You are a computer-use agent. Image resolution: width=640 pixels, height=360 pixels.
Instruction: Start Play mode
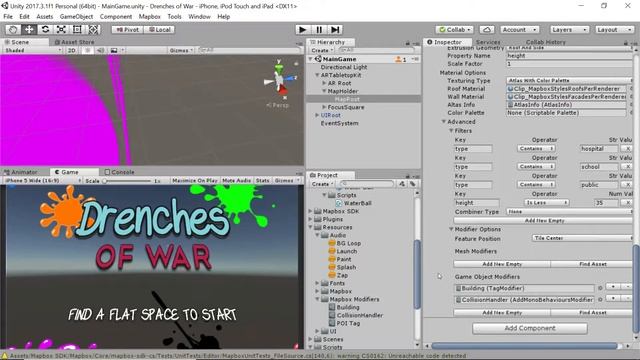(x=302, y=29)
